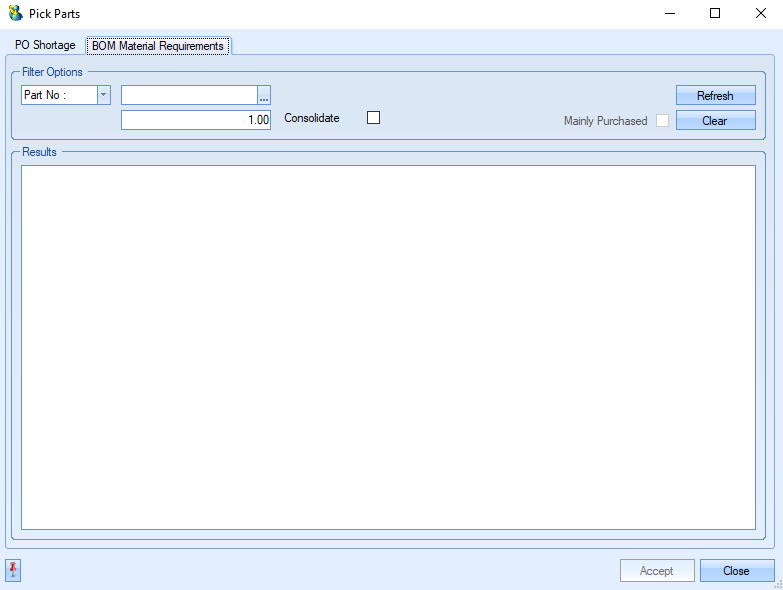Maximize the Pick Parts window

point(715,13)
